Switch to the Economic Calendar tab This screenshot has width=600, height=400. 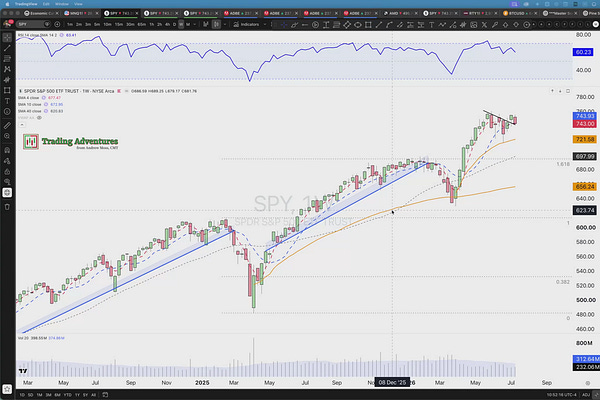point(41,13)
